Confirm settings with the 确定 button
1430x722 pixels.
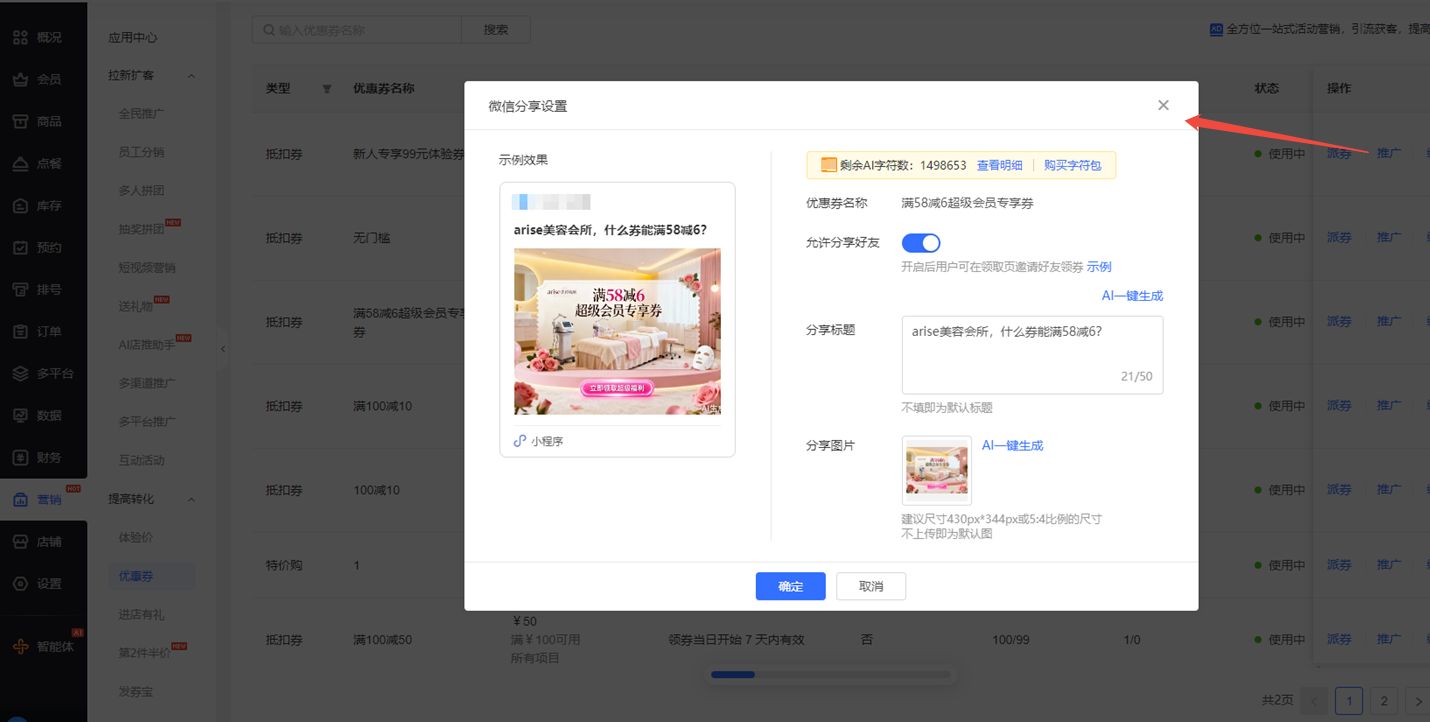pyautogui.click(x=790, y=586)
